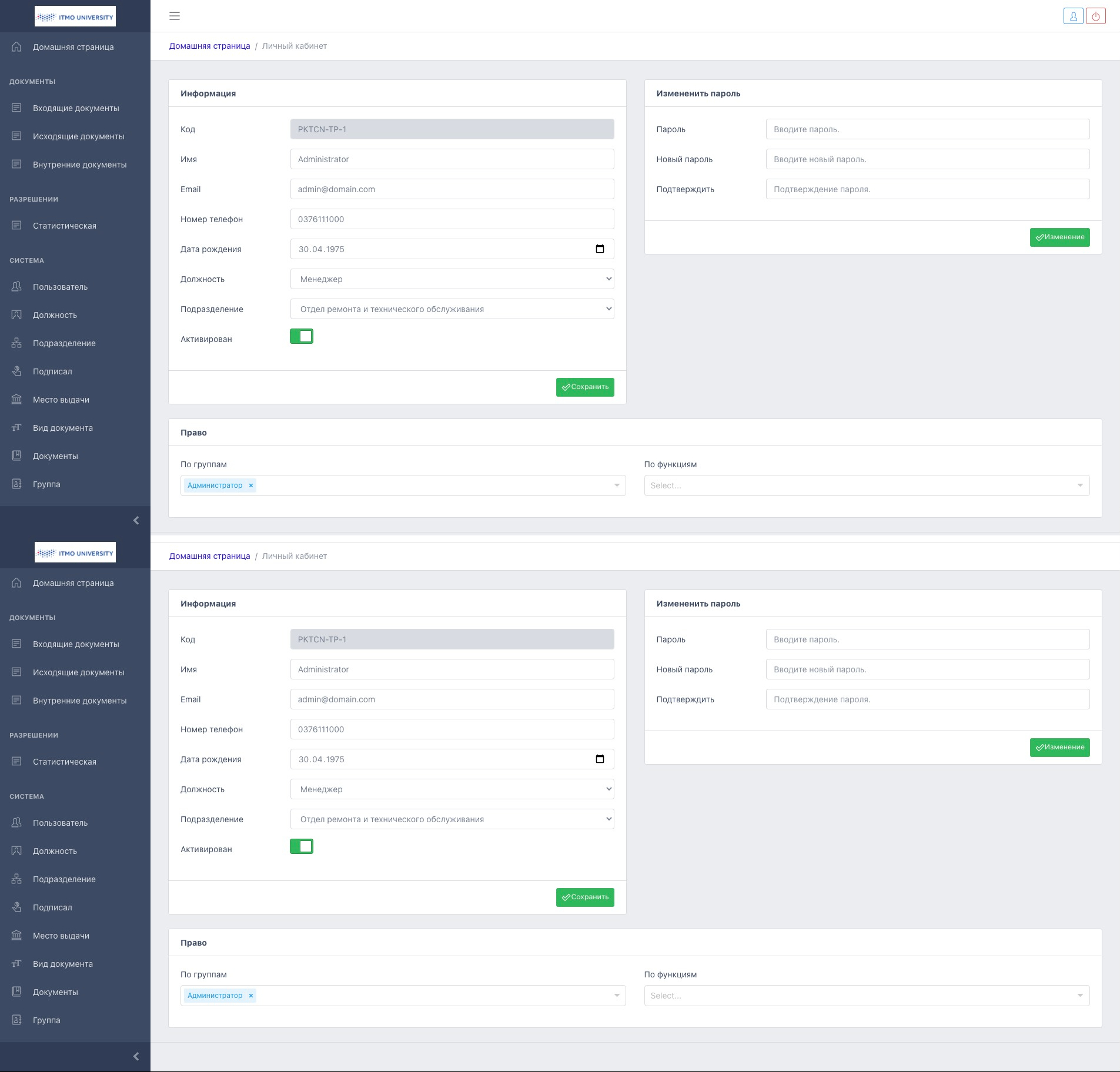Open calendar picker in first Дата рождения field
Image resolution: width=1120 pixels, height=1072 pixels.
click(600, 249)
